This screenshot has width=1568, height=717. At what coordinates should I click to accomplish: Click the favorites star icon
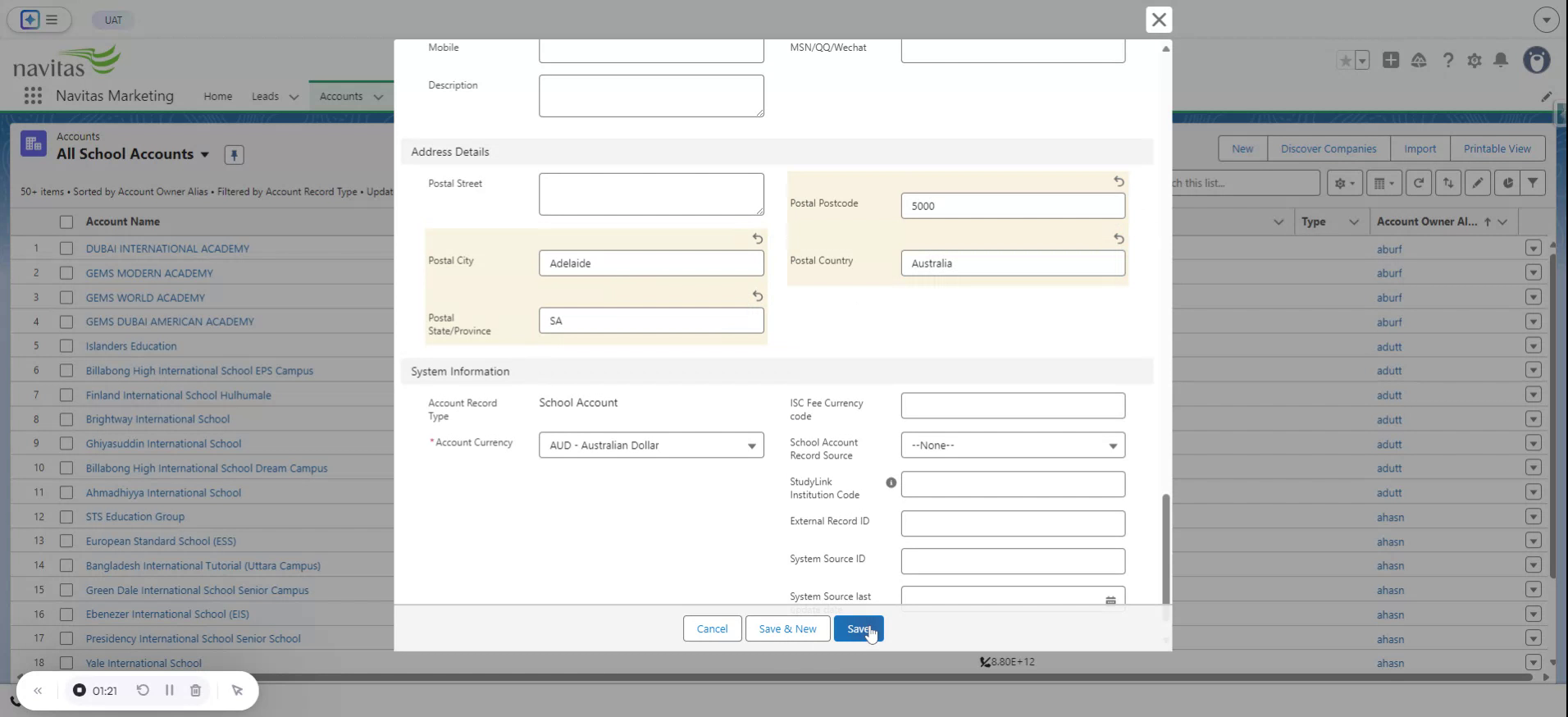pos(1345,61)
